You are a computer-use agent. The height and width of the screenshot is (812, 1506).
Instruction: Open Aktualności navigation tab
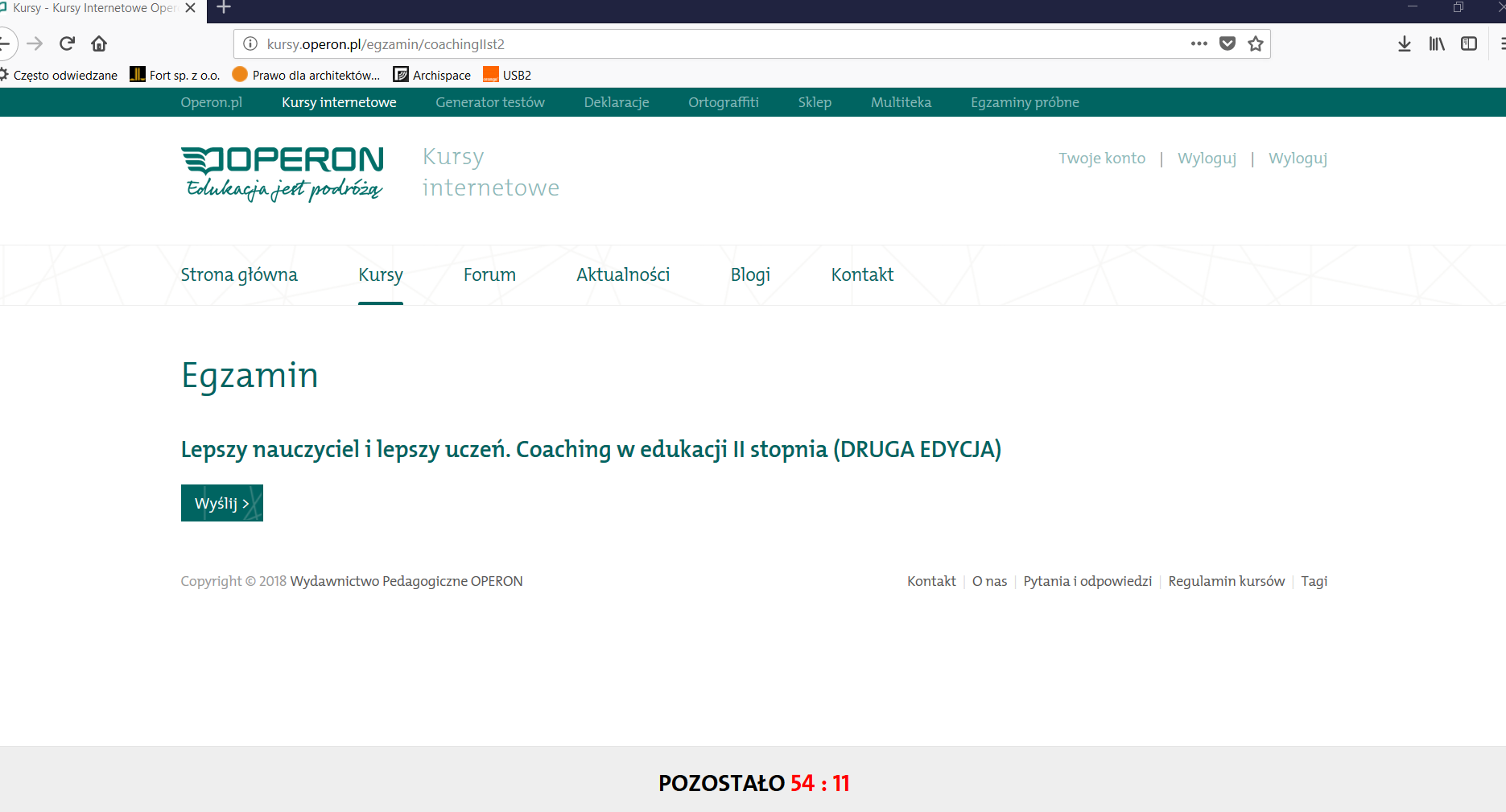[x=623, y=275]
